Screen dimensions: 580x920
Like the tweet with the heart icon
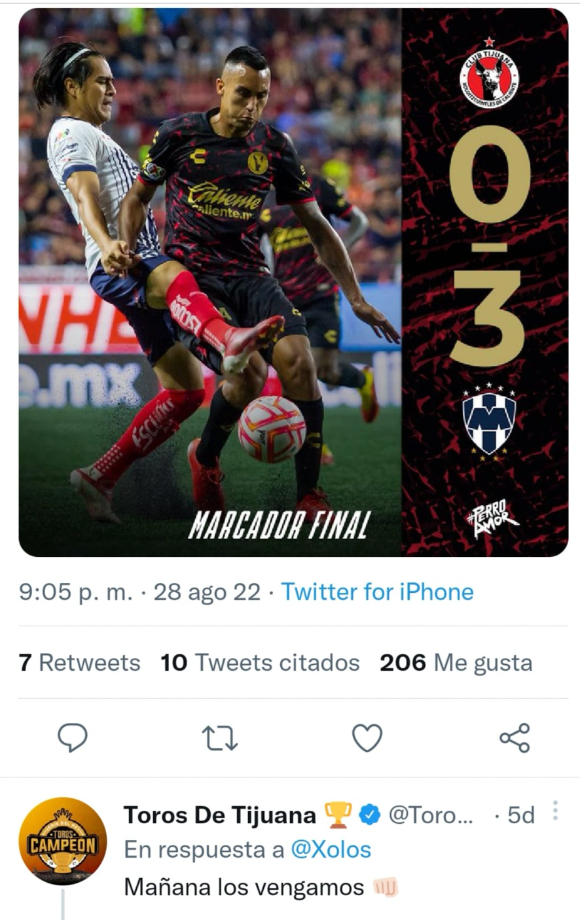(x=367, y=738)
